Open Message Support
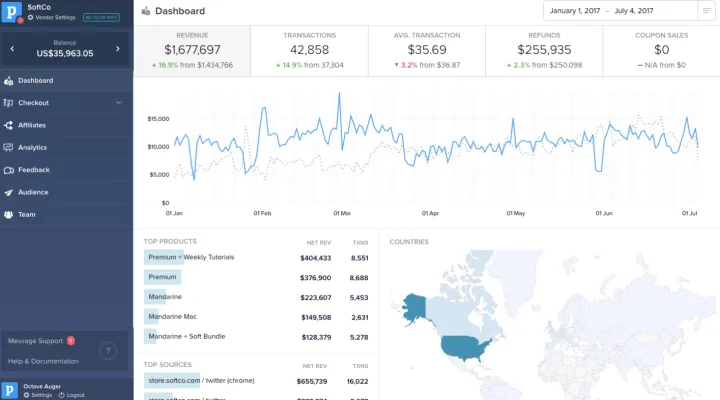The width and height of the screenshot is (720, 400). [36, 341]
